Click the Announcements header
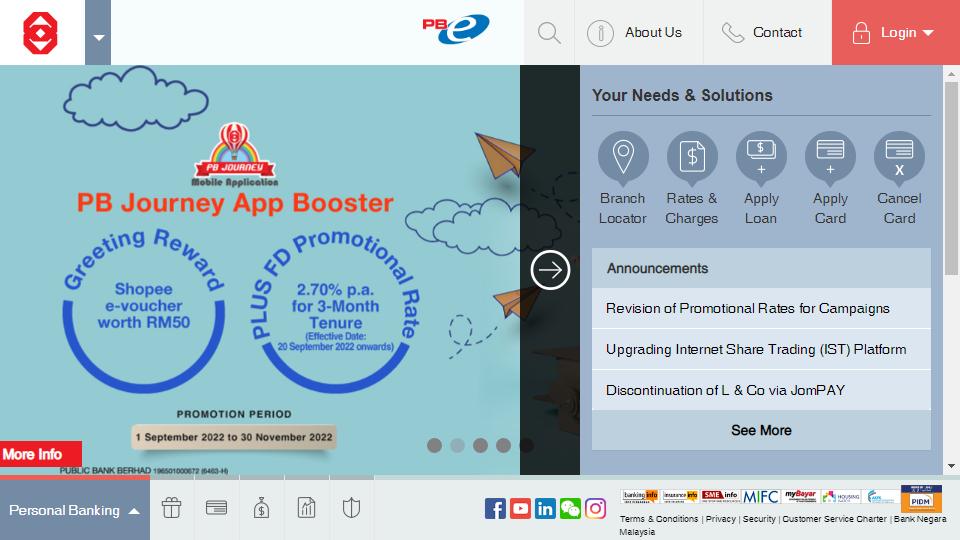Screen dimensions: 960x540 click(761, 268)
